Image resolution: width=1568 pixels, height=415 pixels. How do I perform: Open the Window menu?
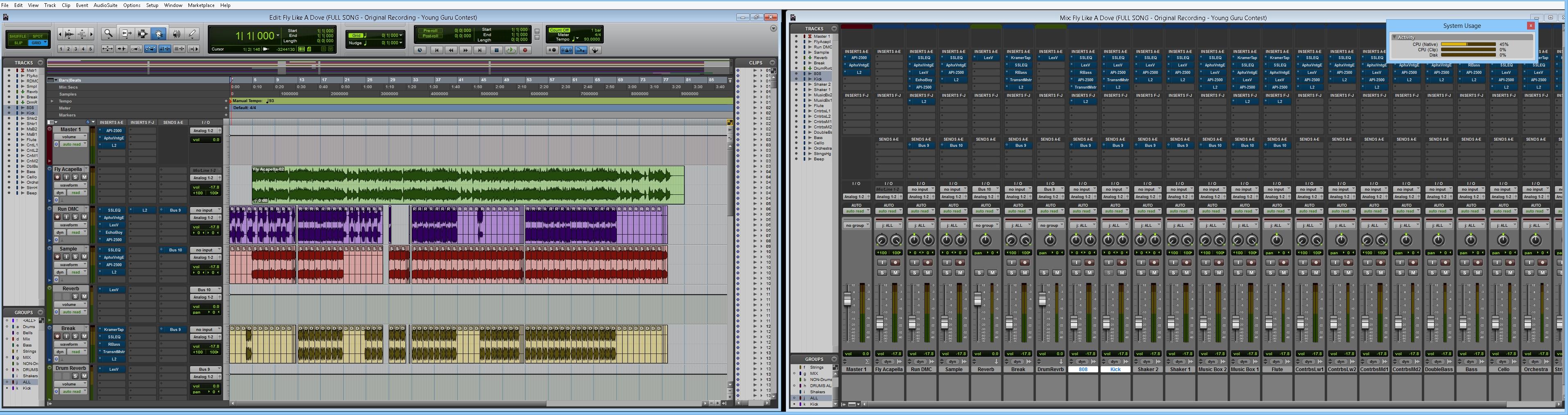173,5
